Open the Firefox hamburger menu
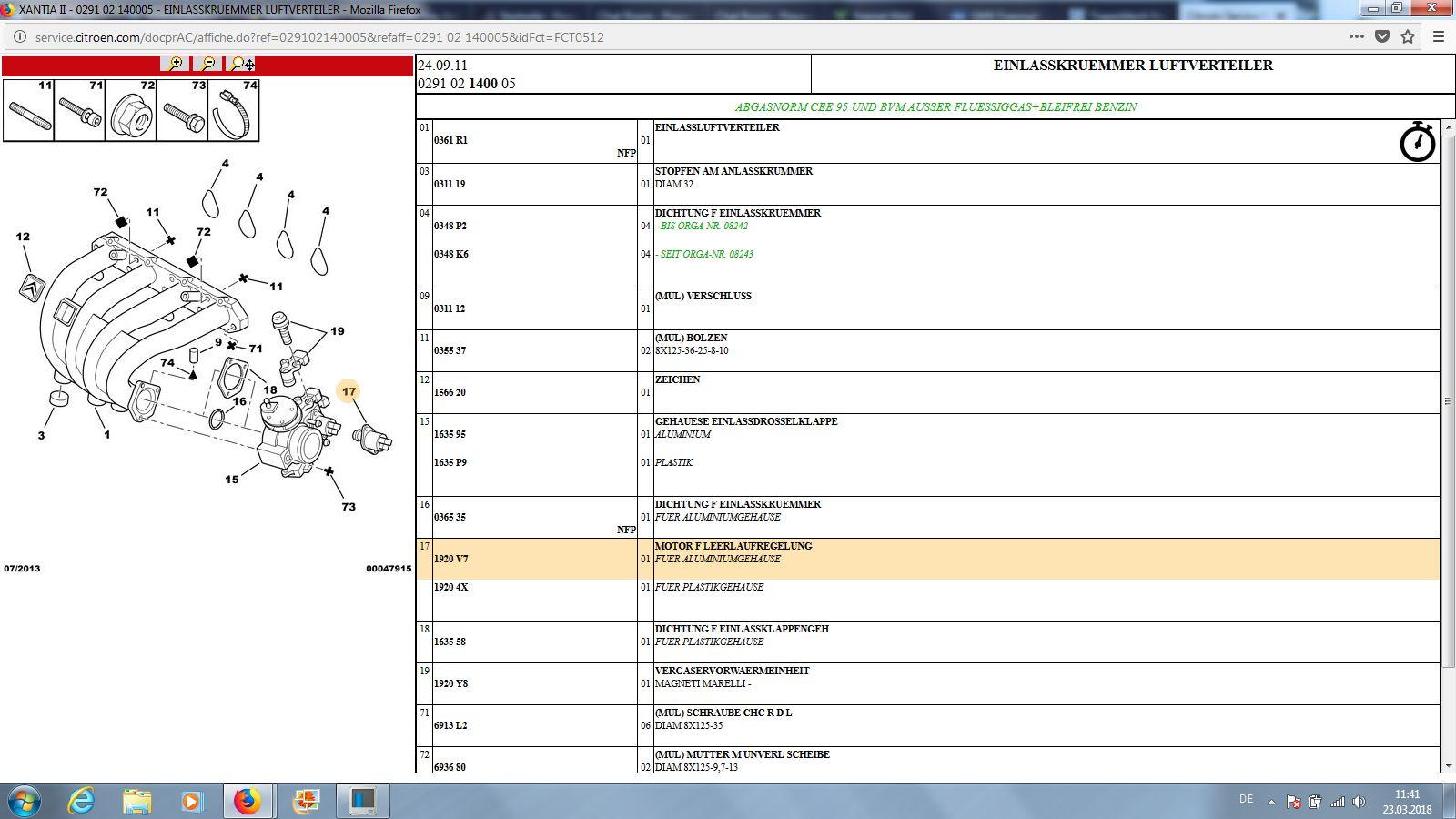 click(x=1439, y=37)
